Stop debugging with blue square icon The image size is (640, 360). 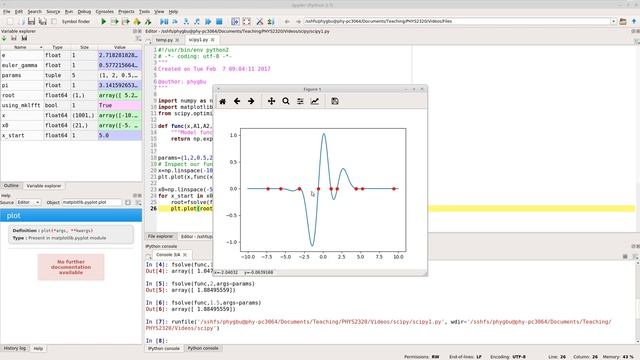pos(219,21)
